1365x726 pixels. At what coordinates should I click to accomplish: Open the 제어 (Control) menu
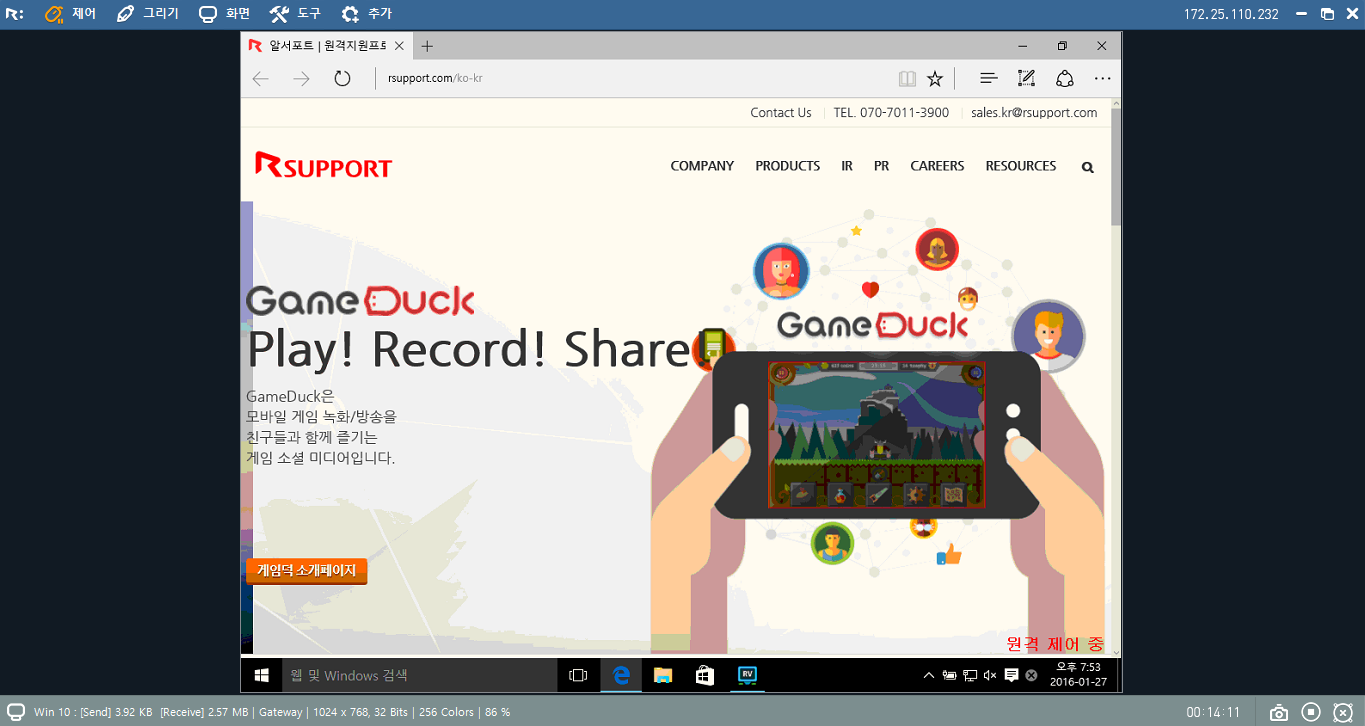tap(70, 14)
